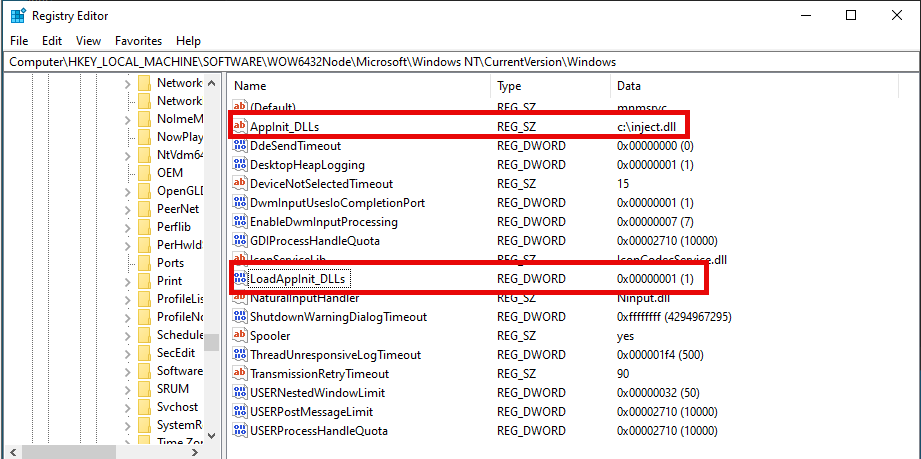Select the ThreadUnresponsiveLogTimeout DWORD icon
This screenshot has width=921, height=459.
pos(240,355)
